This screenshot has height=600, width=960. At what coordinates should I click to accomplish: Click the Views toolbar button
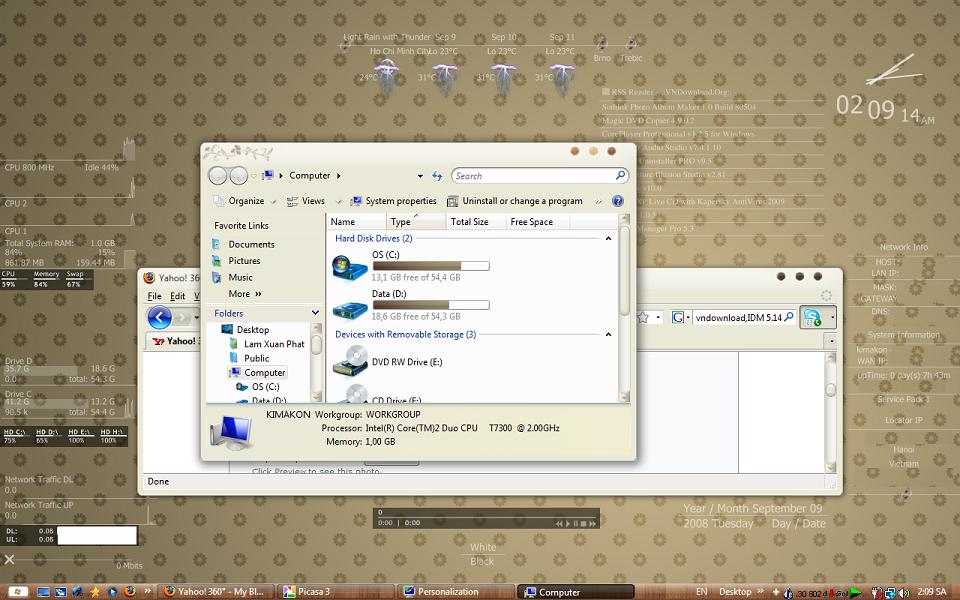(x=306, y=201)
